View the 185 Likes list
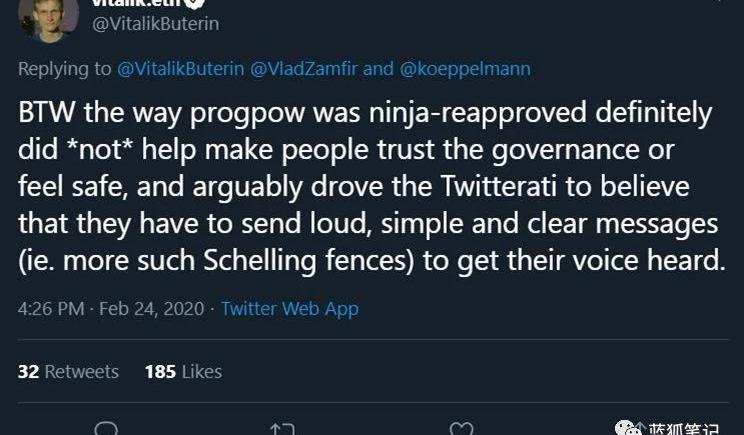The height and width of the screenshot is (435, 744). 183,371
